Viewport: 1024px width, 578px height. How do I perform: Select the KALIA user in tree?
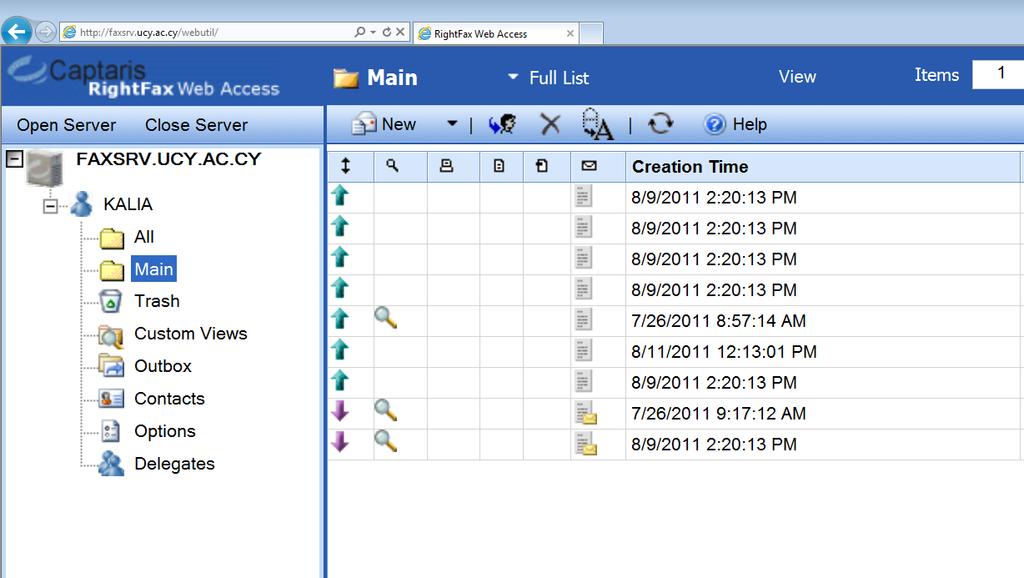pos(128,204)
